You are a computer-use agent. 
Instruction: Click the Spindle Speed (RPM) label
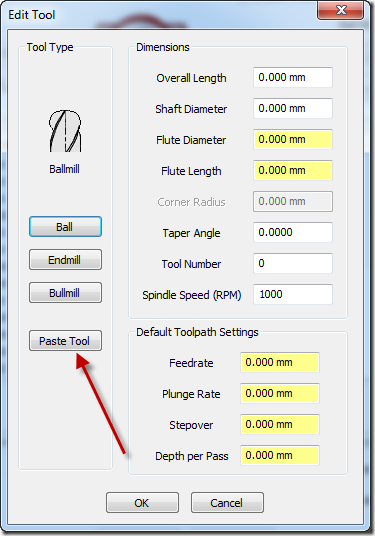[192, 295]
